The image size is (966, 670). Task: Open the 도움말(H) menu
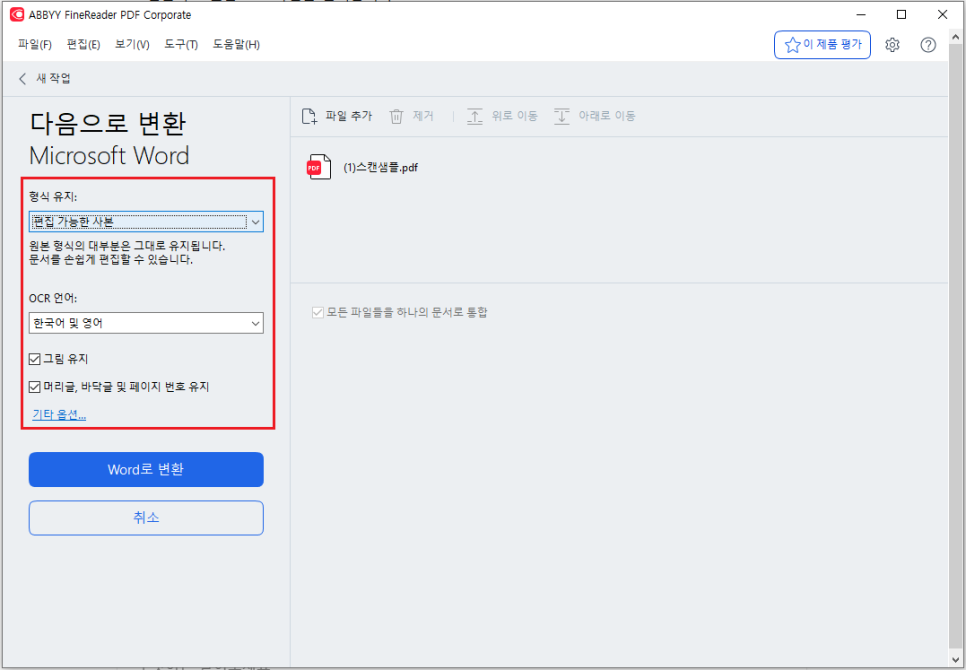236,44
